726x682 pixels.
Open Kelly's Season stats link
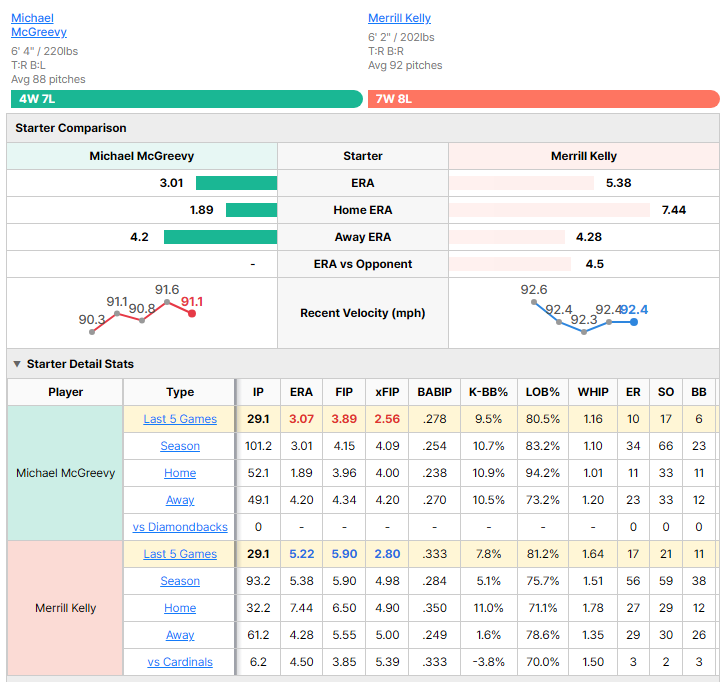[180, 581]
